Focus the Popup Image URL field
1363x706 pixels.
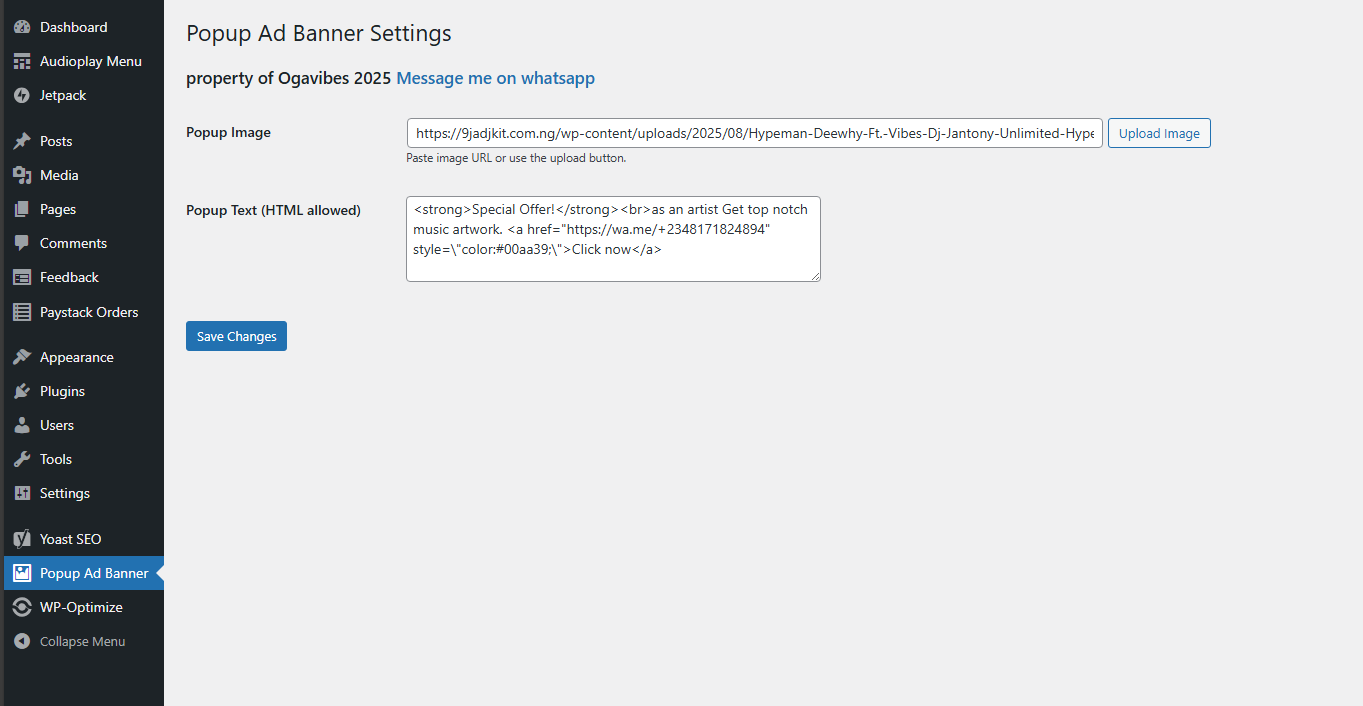[754, 133]
